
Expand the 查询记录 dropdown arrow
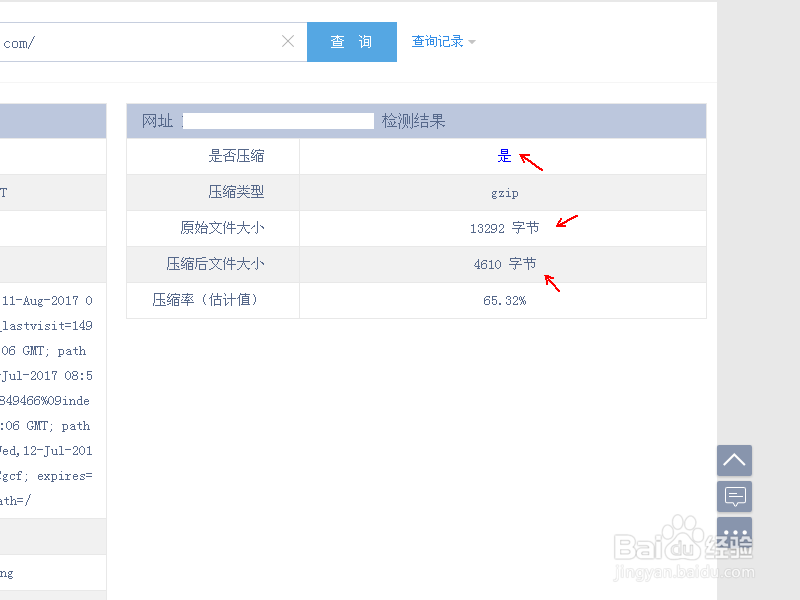(x=472, y=42)
